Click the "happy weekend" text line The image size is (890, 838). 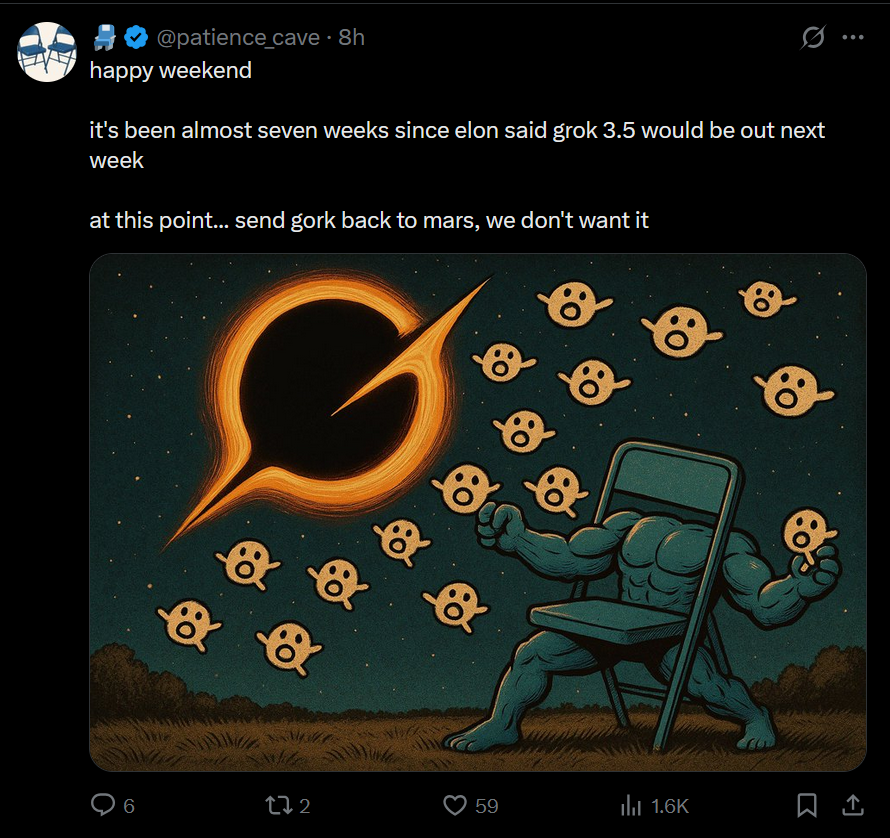[x=170, y=71]
